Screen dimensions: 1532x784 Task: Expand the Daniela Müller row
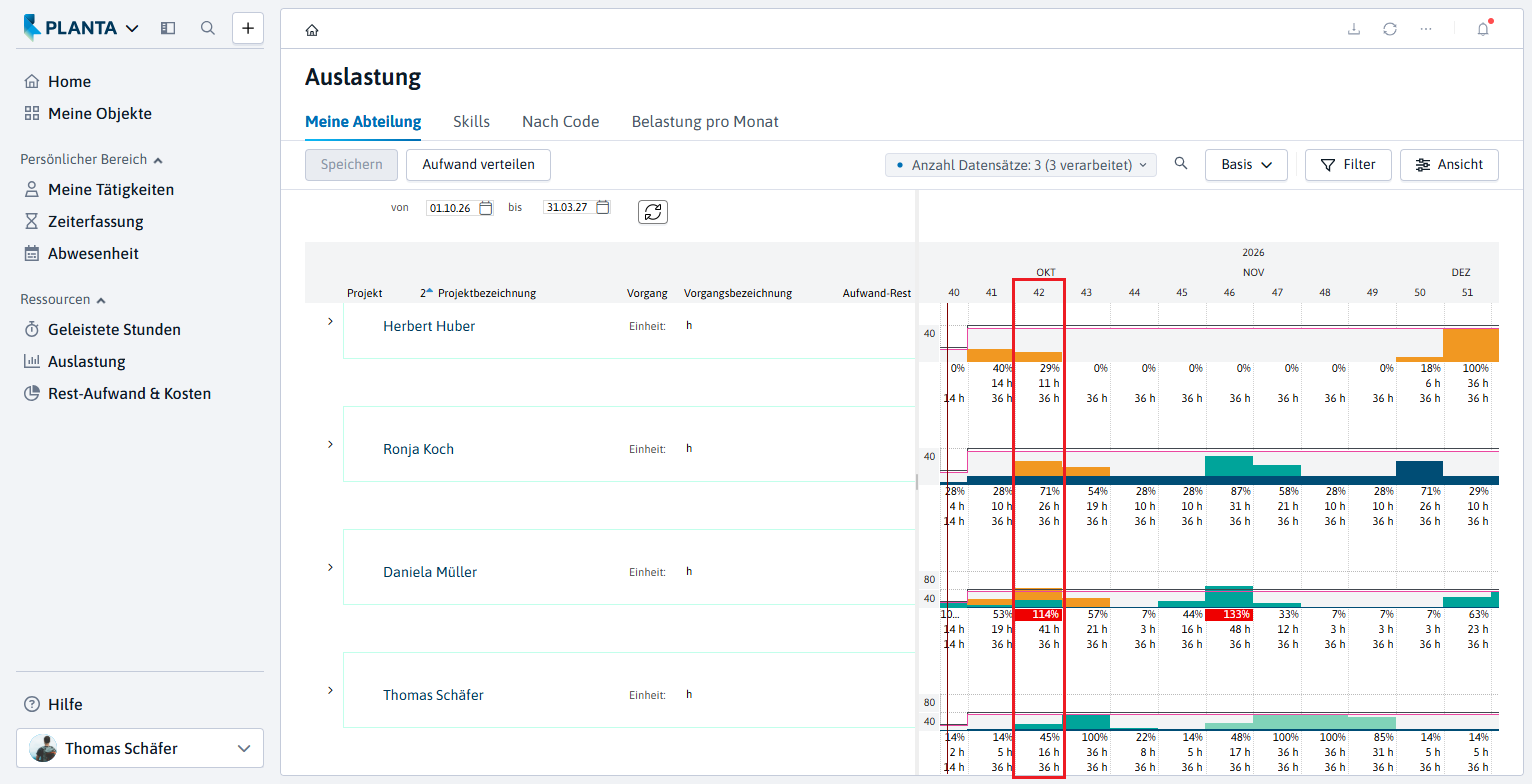coord(330,567)
